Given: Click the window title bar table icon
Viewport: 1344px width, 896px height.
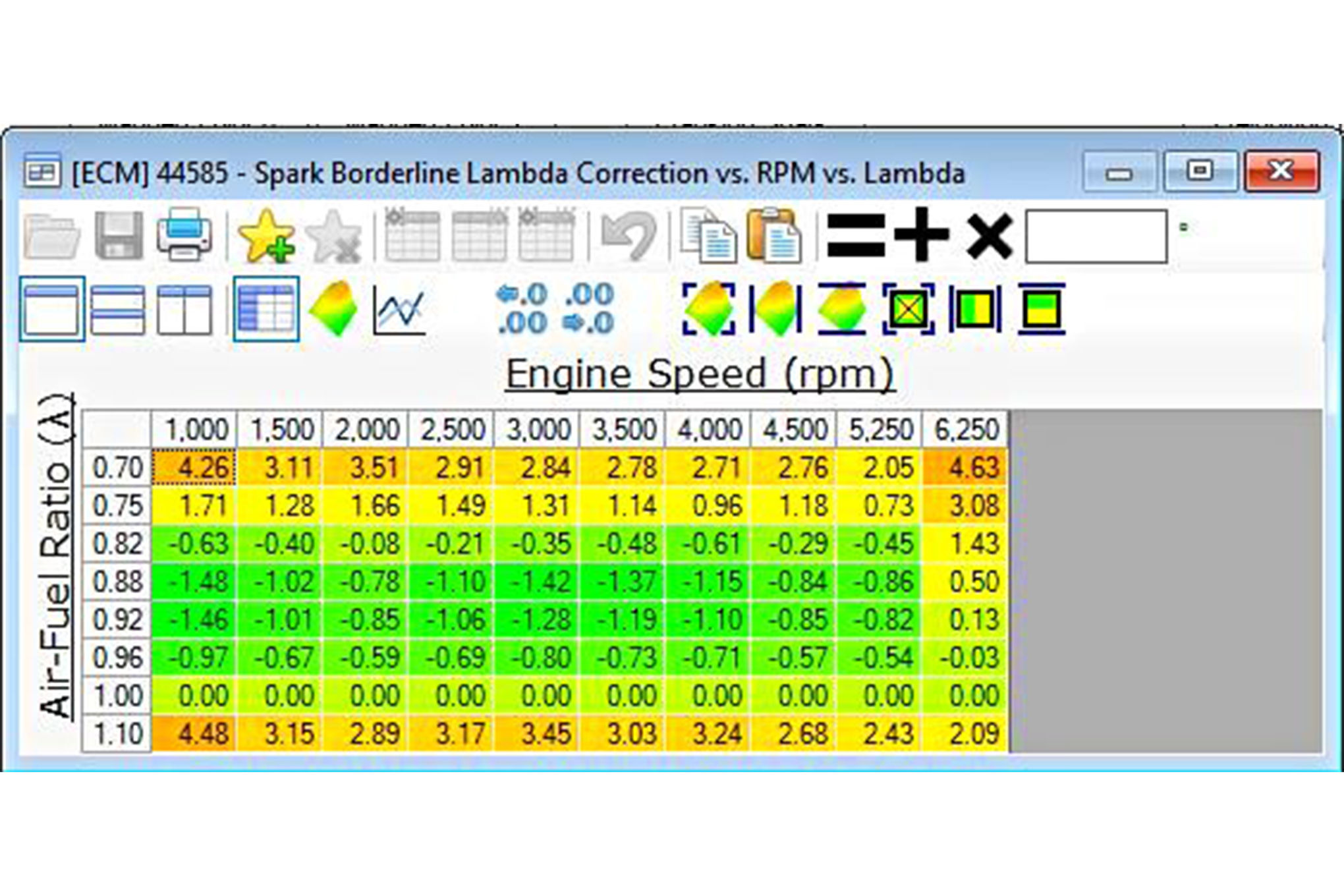Looking at the screenshot, I should 42,173.
